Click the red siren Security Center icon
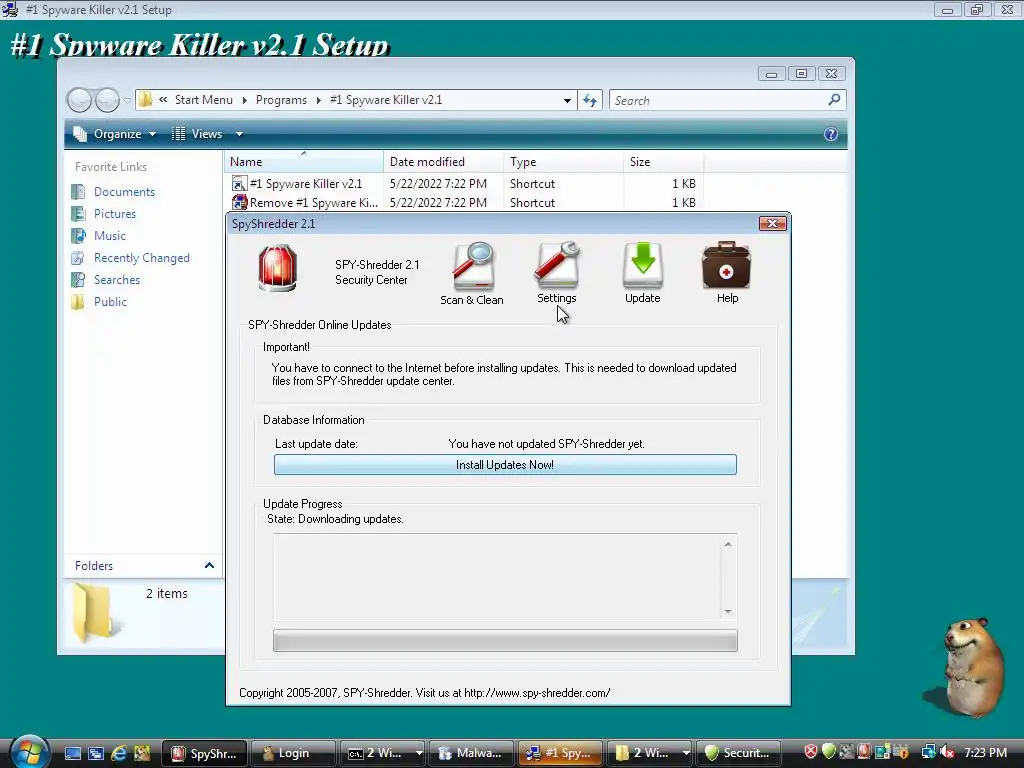 click(x=278, y=268)
